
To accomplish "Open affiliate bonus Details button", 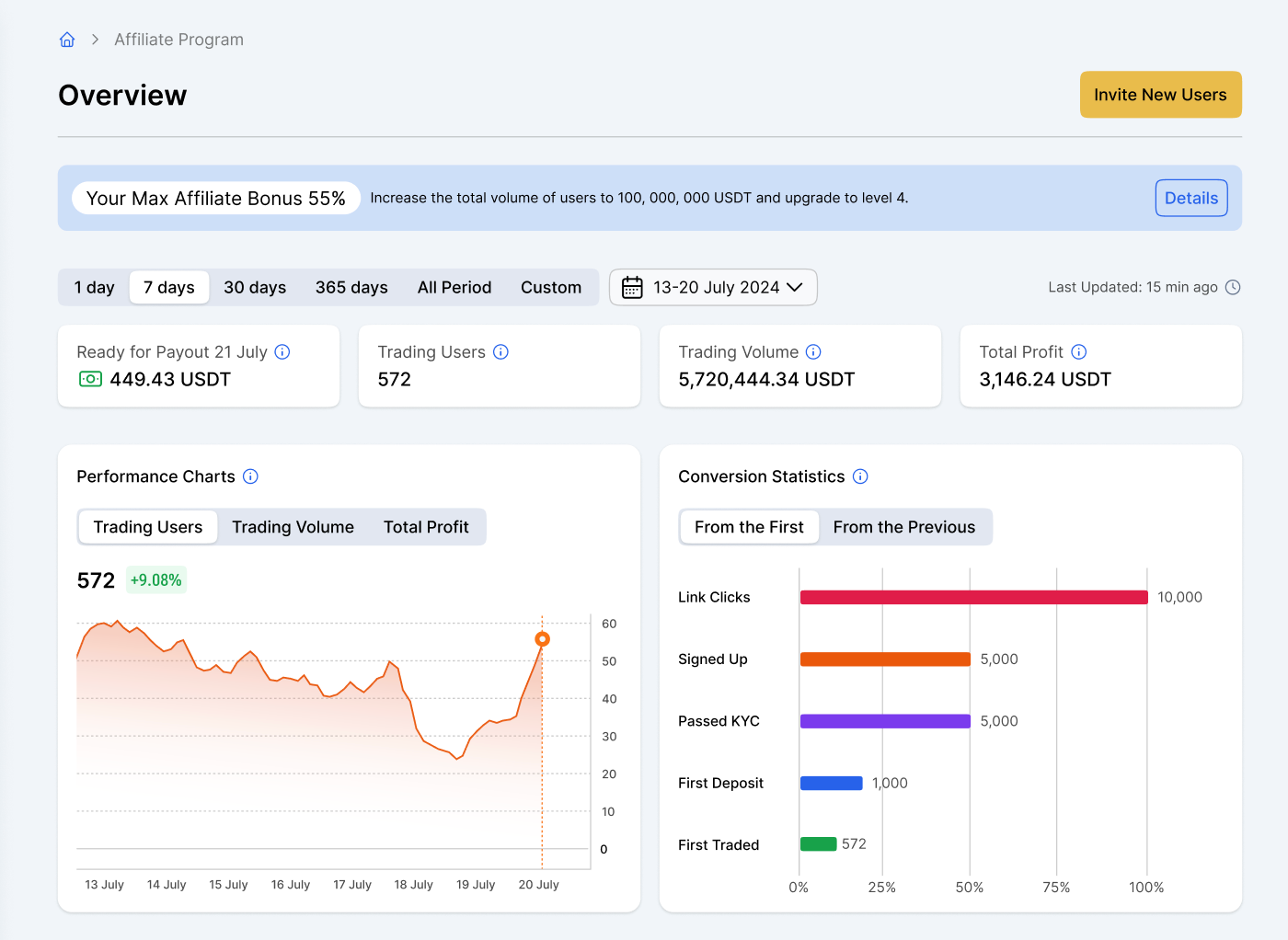I will [1190, 198].
